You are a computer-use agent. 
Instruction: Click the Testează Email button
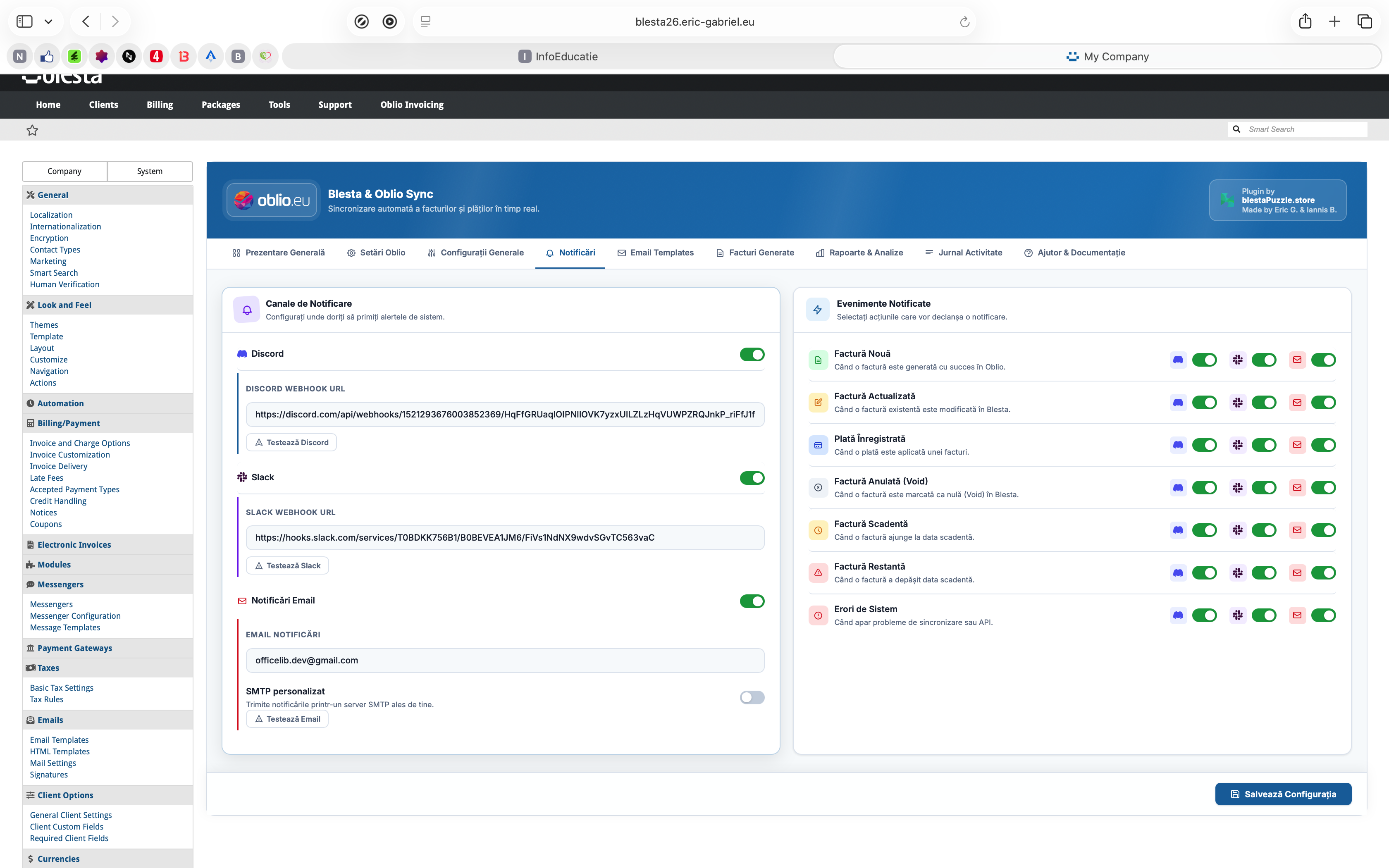pyautogui.click(x=288, y=719)
